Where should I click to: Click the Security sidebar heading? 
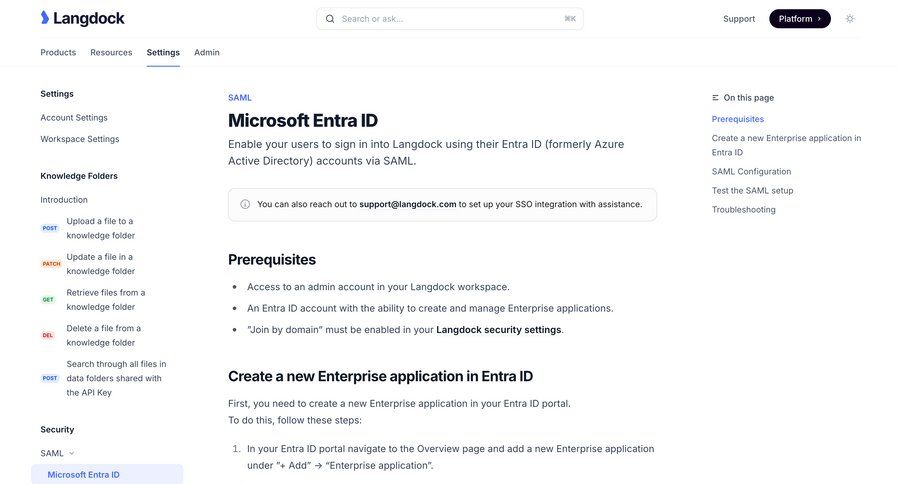pyautogui.click(x=57, y=429)
